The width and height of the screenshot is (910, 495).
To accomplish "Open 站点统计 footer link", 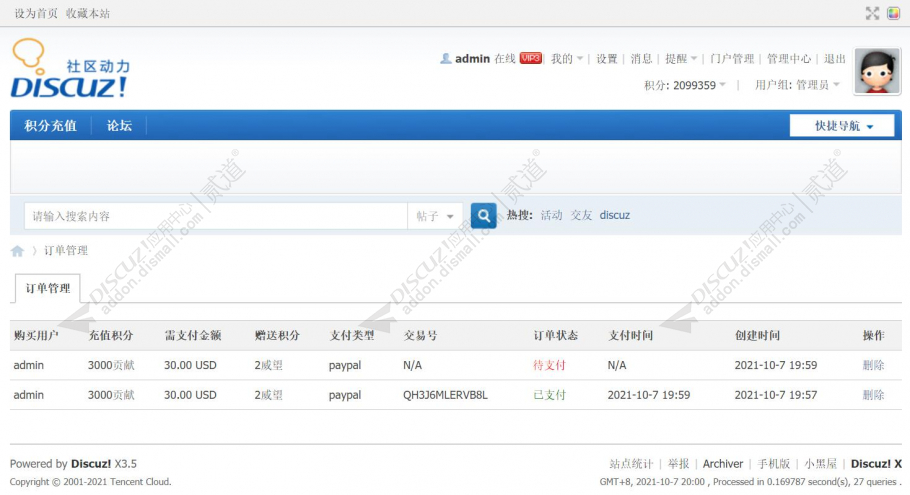I will (631, 464).
